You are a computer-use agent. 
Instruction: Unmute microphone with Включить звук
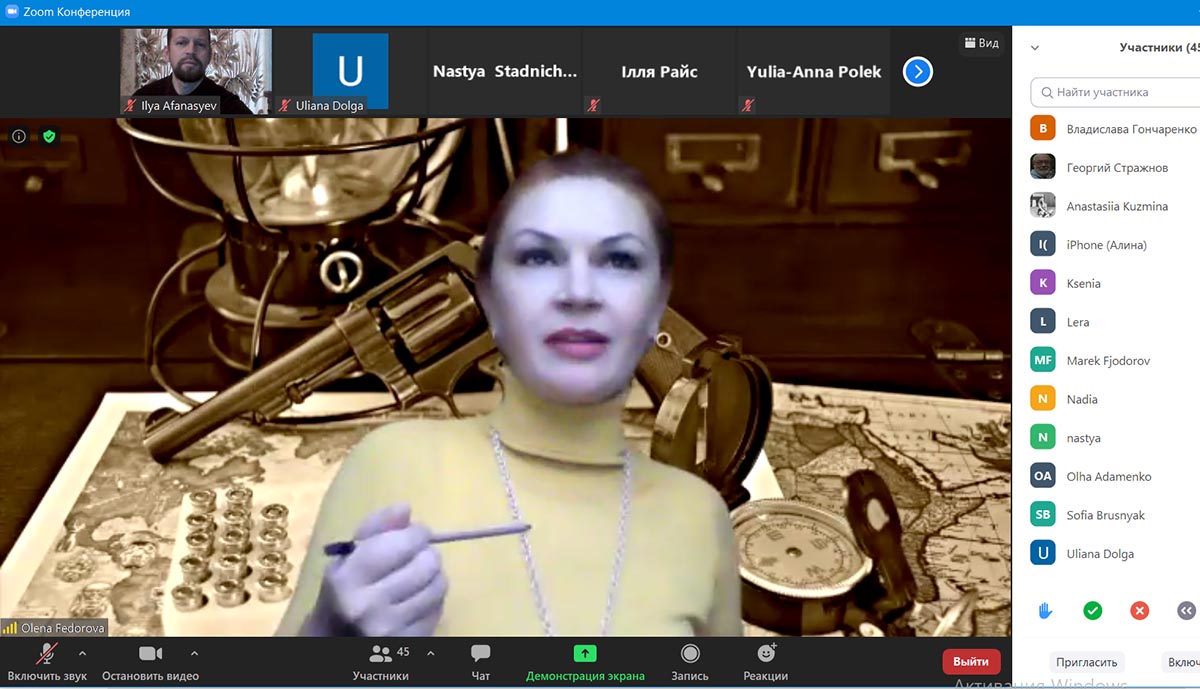click(47, 662)
